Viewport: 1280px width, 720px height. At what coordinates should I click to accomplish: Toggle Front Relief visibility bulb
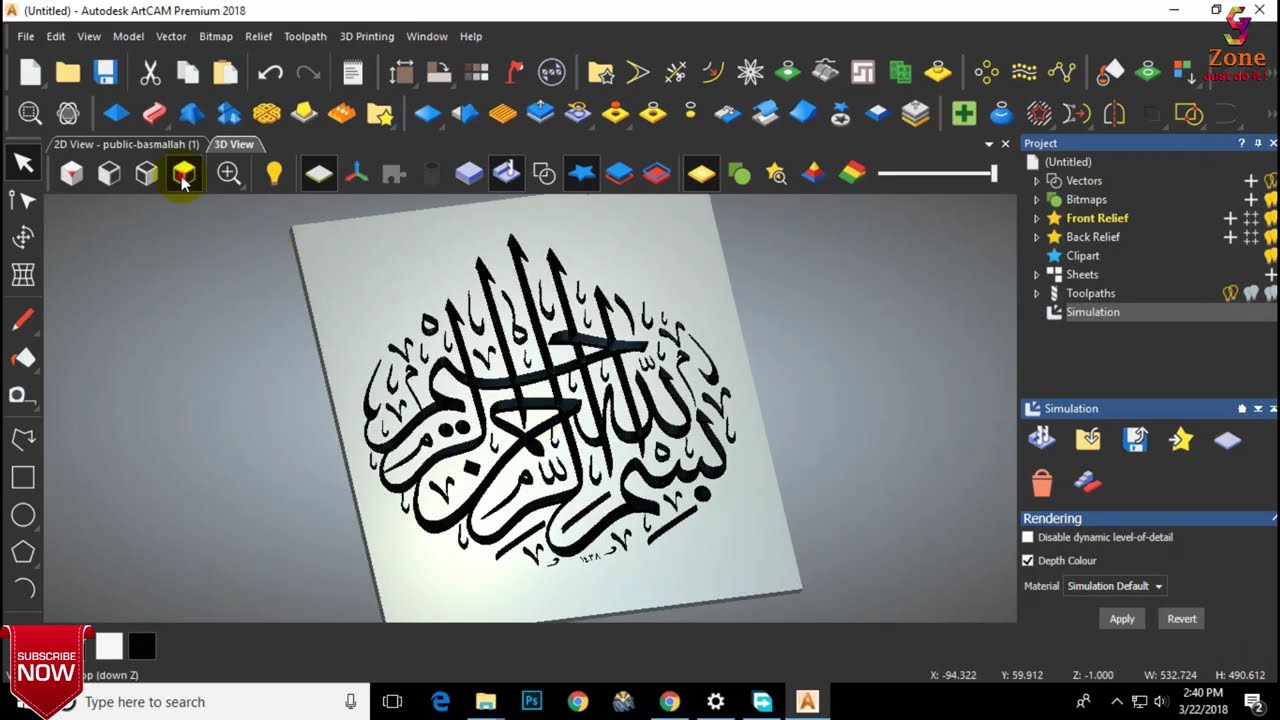click(x=1272, y=218)
